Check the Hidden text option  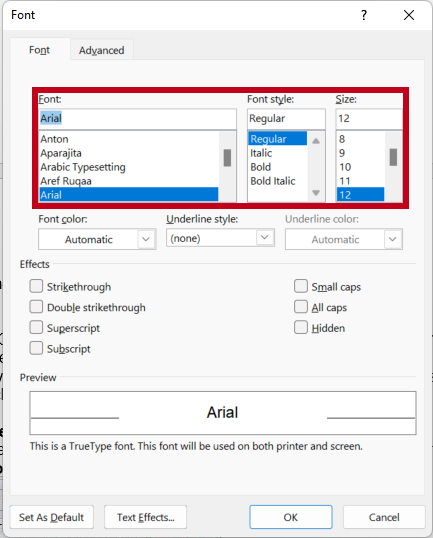coord(301,327)
